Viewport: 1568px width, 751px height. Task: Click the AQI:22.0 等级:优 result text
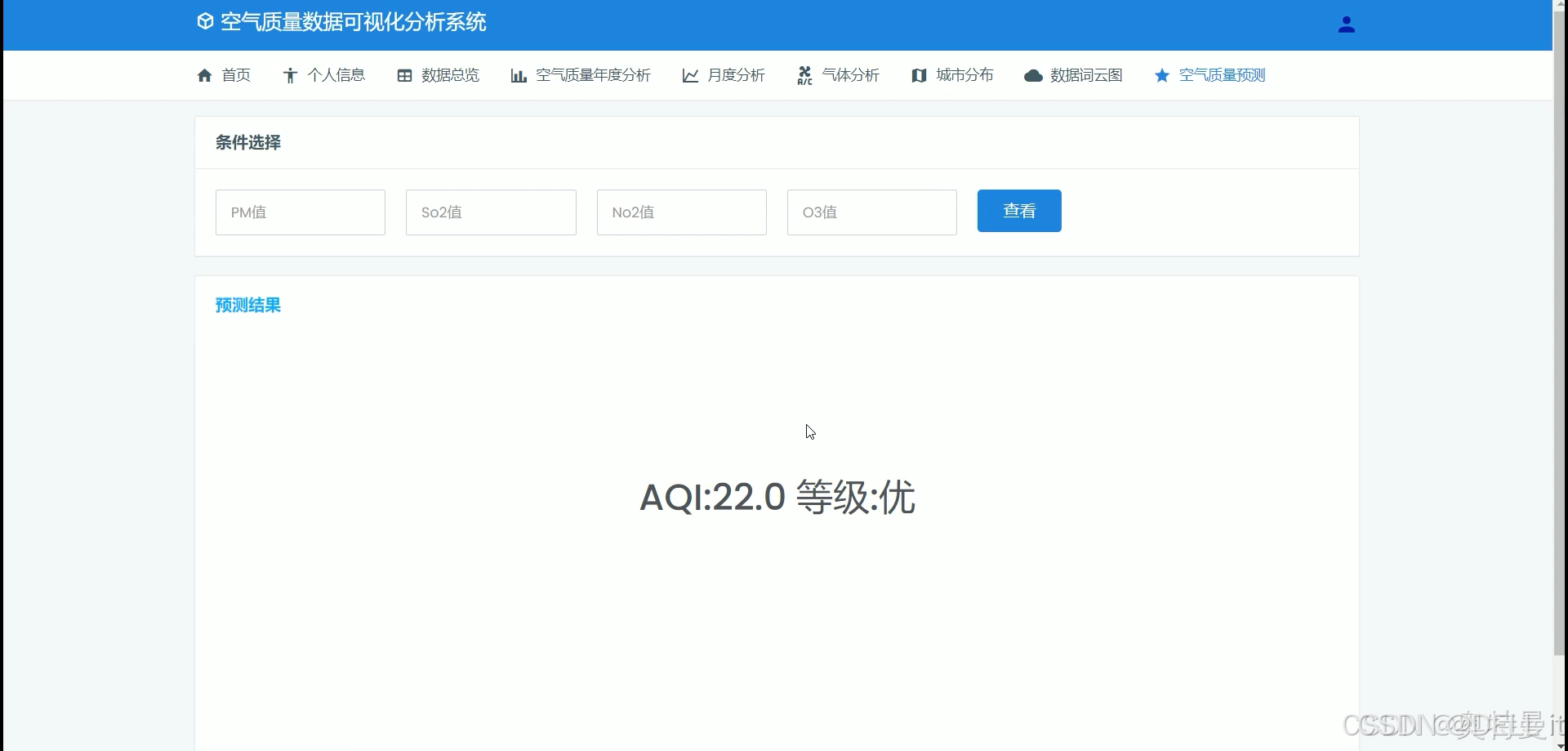(x=777, y=497)
